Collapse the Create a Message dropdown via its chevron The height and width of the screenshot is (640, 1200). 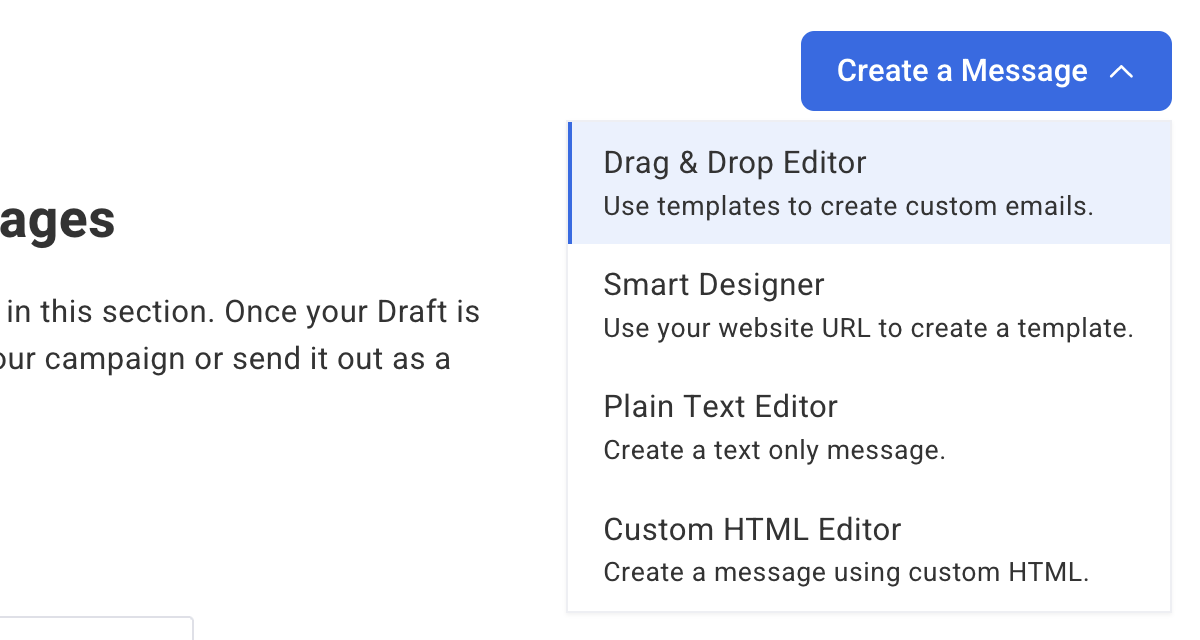(x=1122, y=70)
